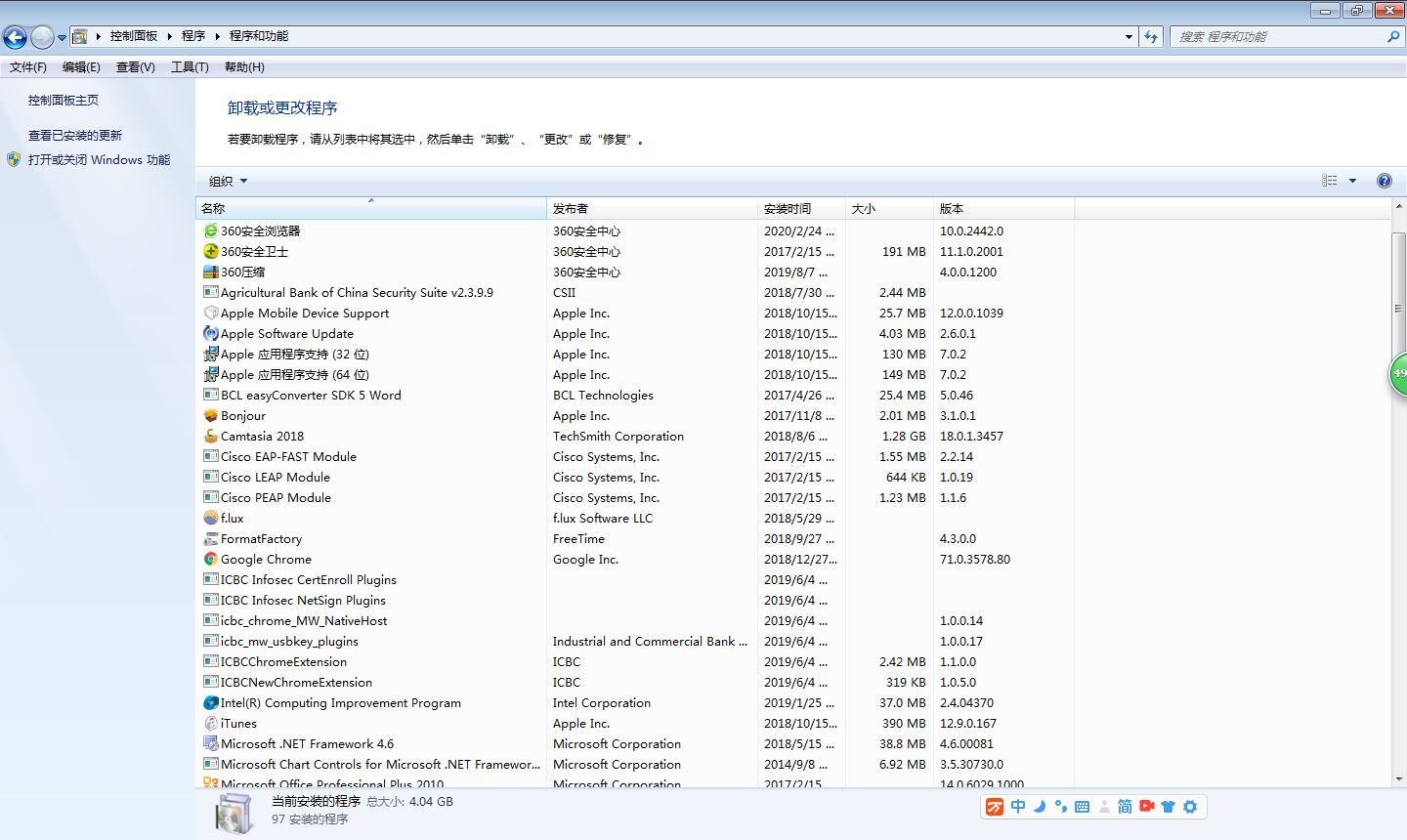Click the search magnifier icon
1407x840 pixels.
pos(1393,36)
